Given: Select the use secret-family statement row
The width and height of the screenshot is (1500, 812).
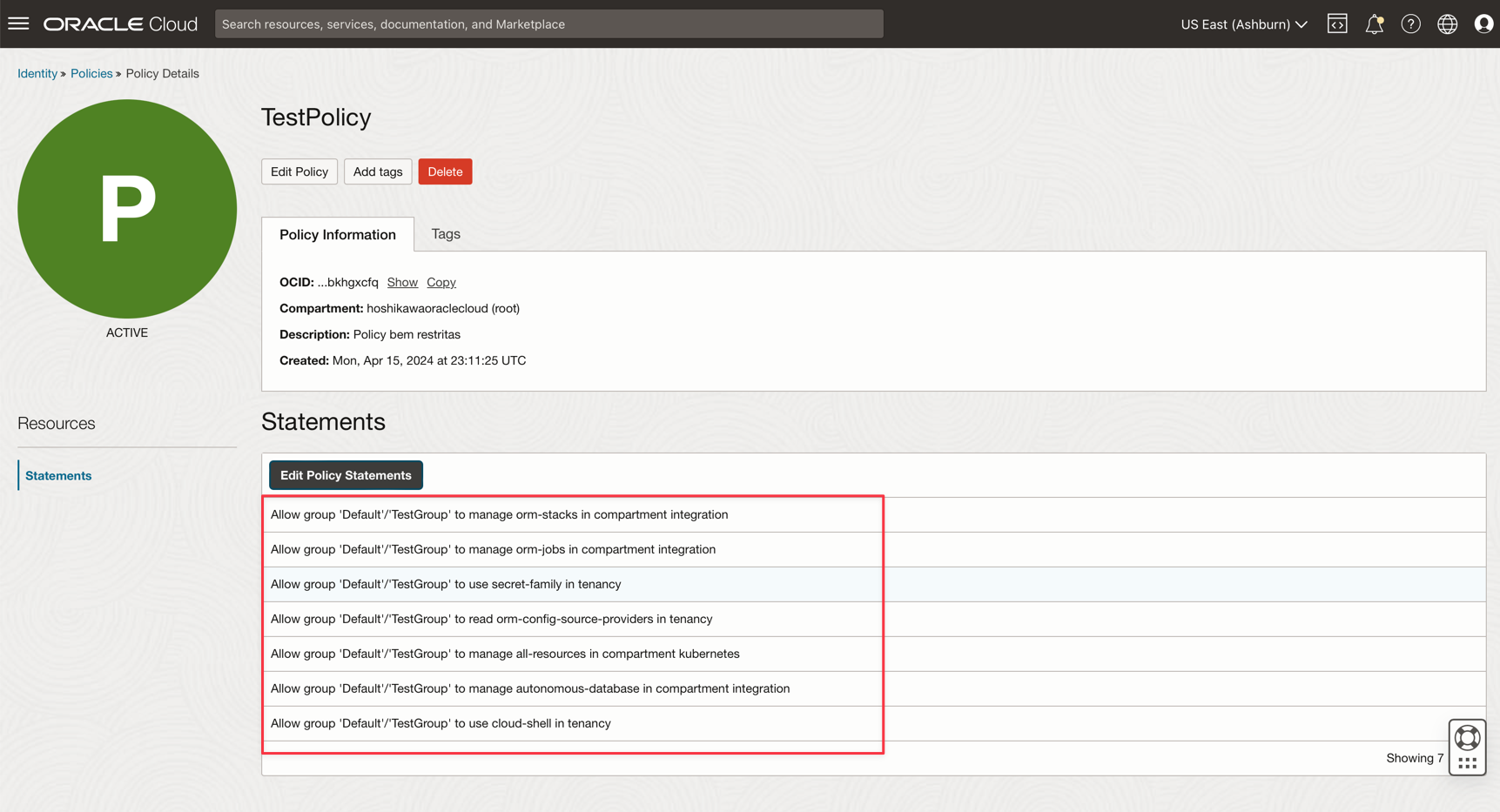Looking at the screenshot, I should (873, 584).
